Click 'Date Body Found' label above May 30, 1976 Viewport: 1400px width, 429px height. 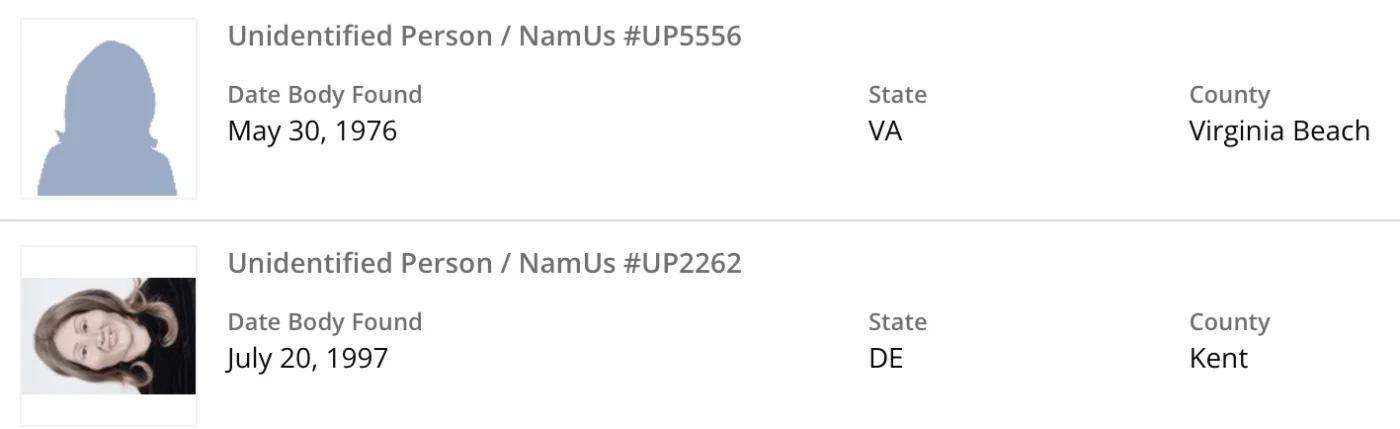(x=325, y=95)
